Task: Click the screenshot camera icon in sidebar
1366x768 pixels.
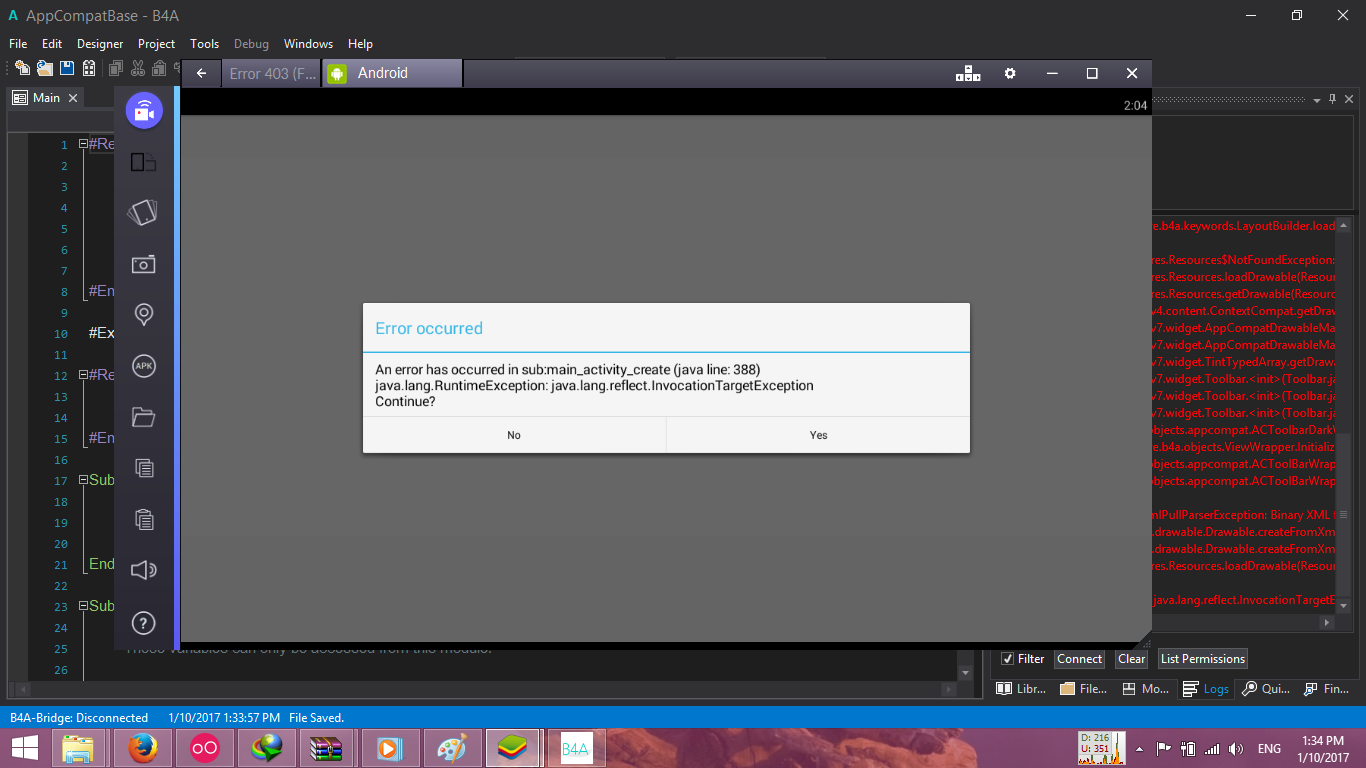Action: coord(144,264)
